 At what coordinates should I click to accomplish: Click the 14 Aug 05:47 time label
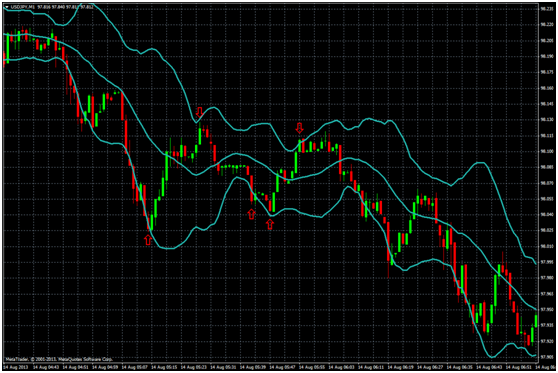point(284,367)
